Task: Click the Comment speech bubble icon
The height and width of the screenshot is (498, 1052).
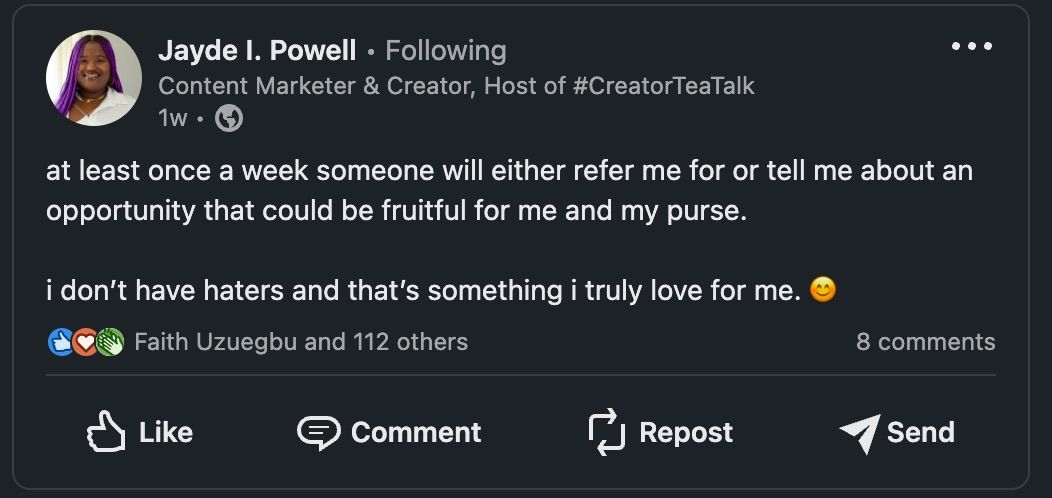Action: 318,432
